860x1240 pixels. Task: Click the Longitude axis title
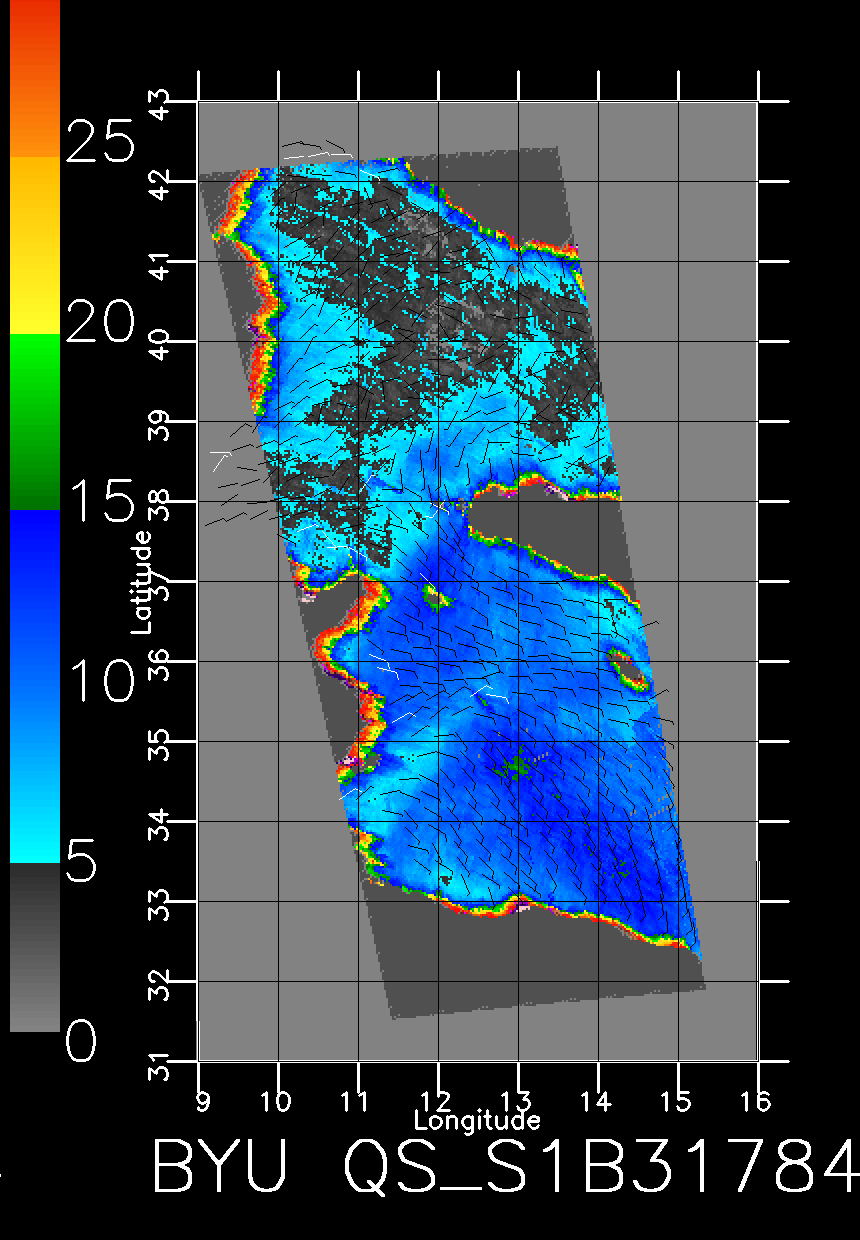click(477, 1119)
